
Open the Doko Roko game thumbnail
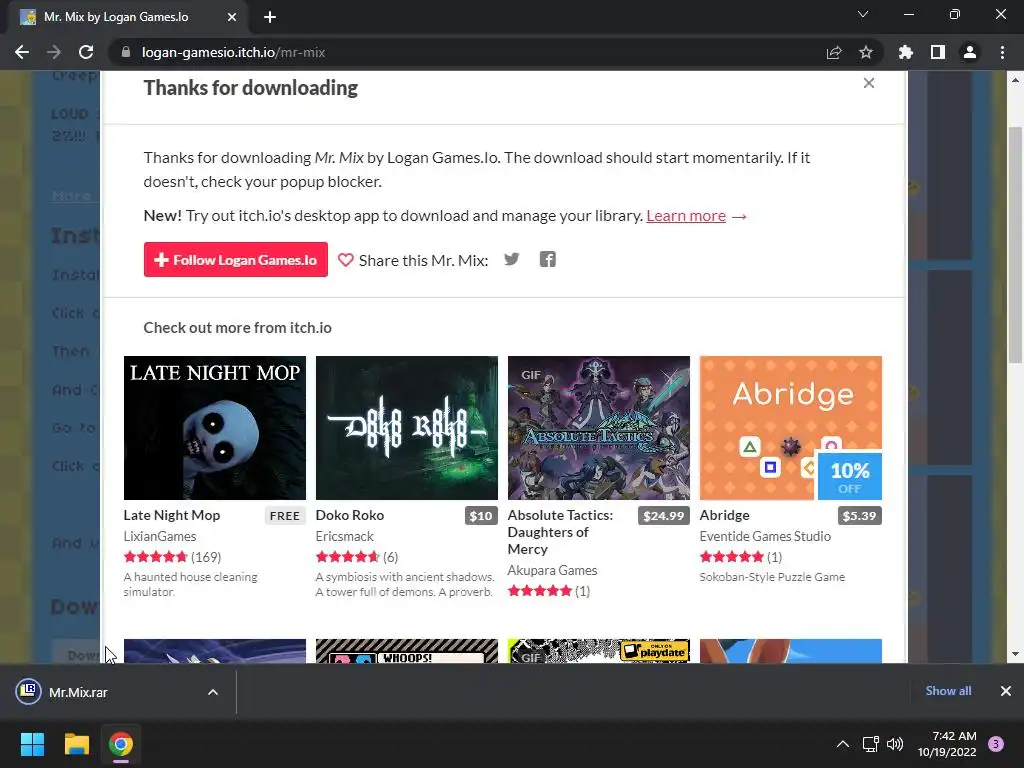[407, 428]
